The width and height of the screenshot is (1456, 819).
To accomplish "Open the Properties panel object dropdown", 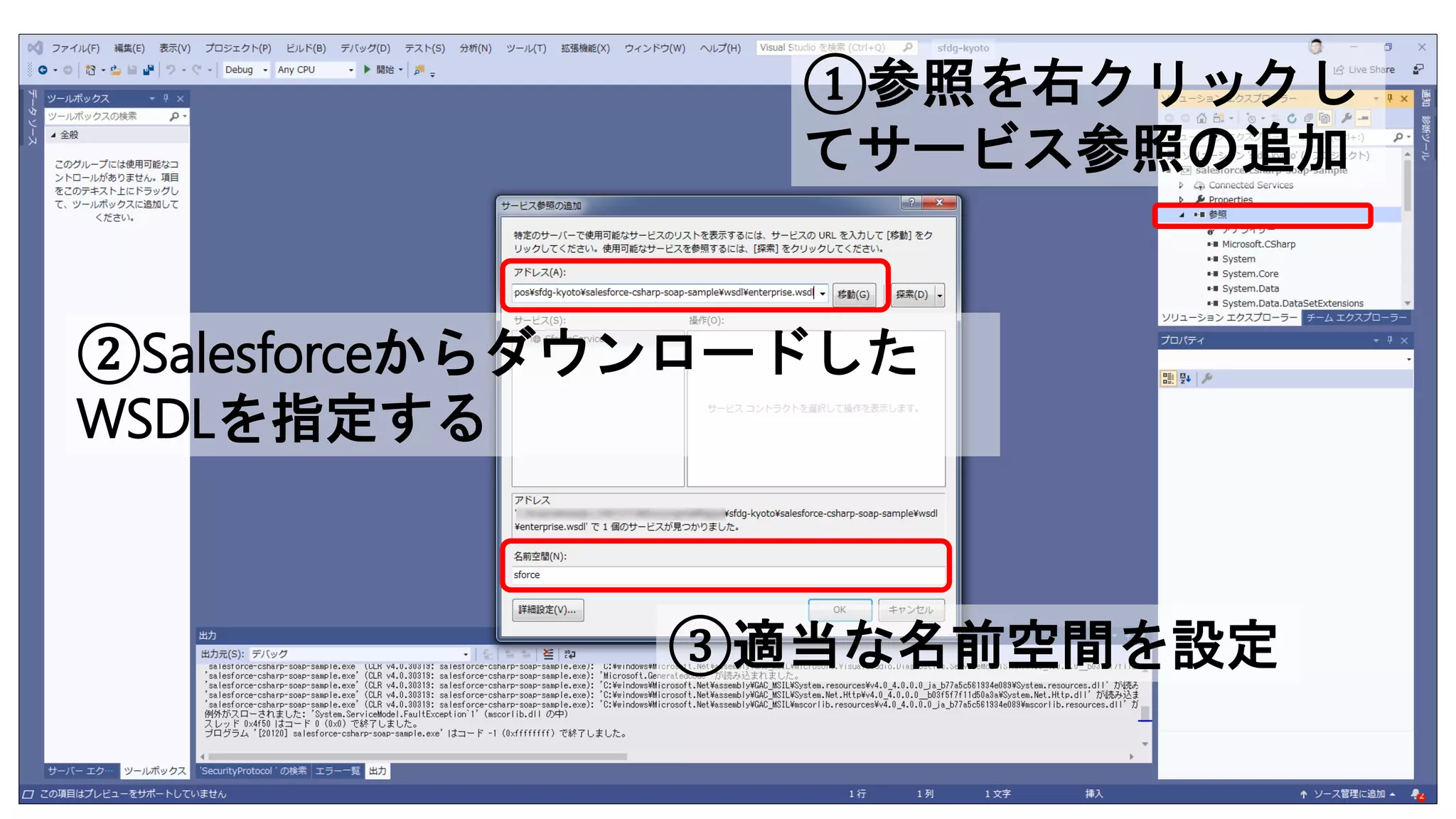I will point(1408,360).
